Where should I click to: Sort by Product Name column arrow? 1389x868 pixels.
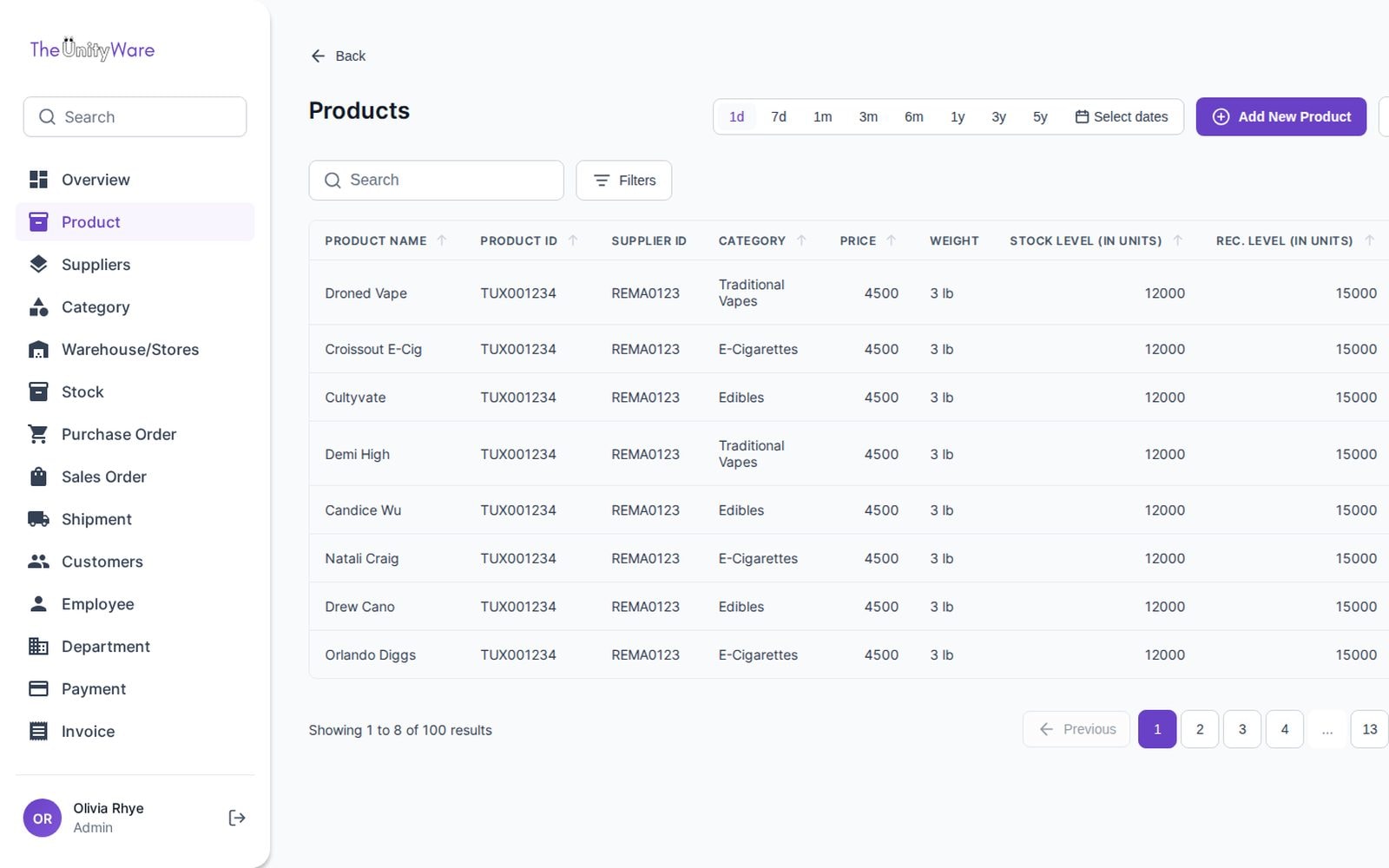(x=442, y=240)
